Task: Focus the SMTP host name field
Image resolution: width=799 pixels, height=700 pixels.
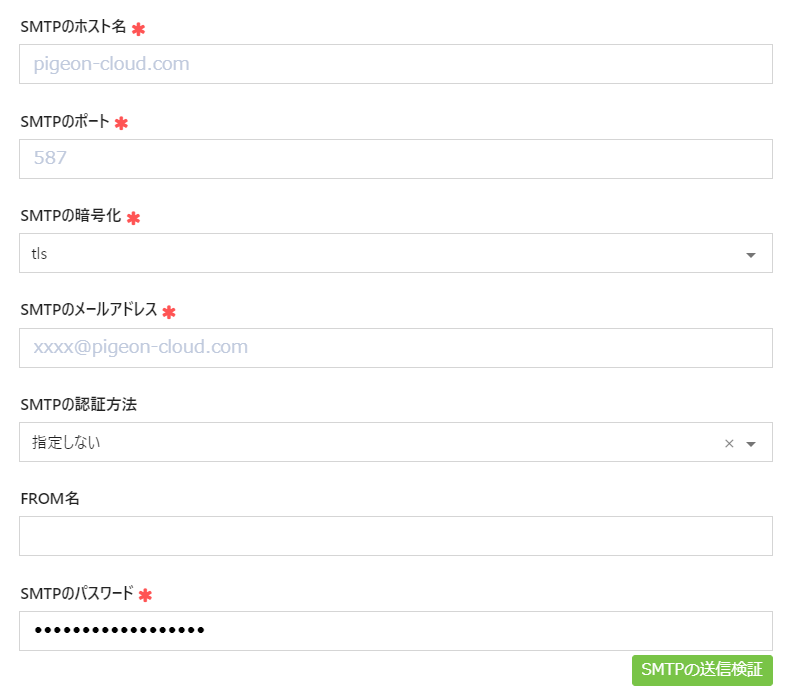Action: click(396, 64)
